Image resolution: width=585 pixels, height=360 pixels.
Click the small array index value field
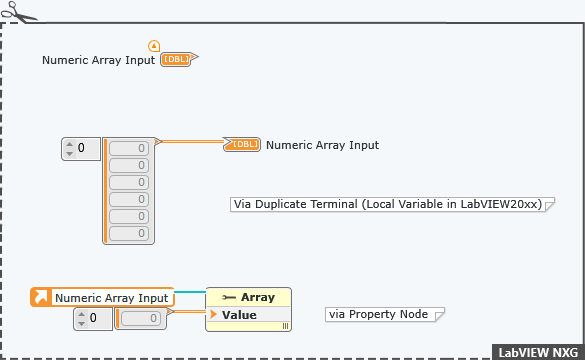[x=99, y=318]
